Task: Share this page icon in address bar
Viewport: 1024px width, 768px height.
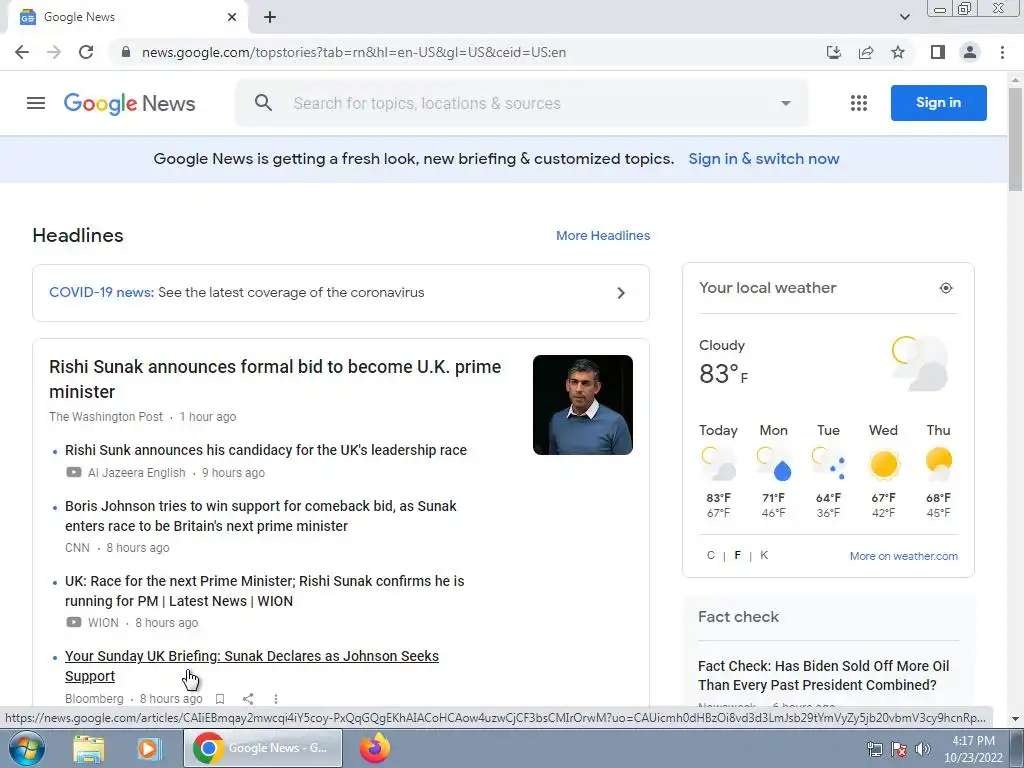Action: pyautogui.click(x=866, y=52)
